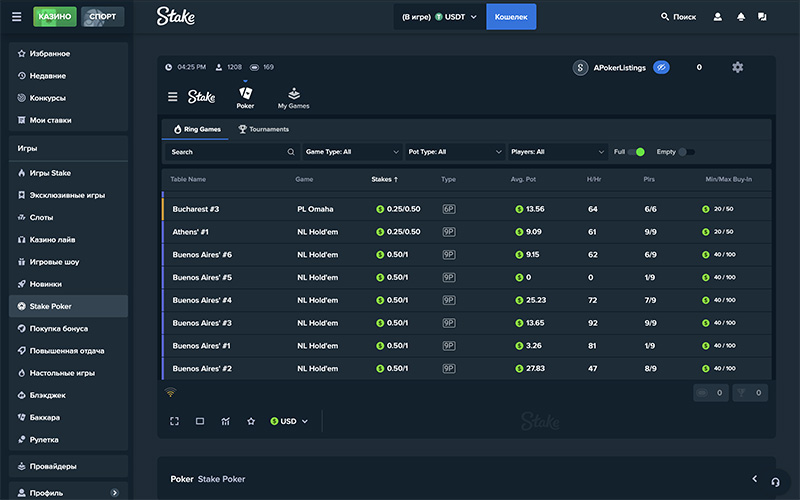Switch to theater mode icon
The height and width of the screenshot is (500, 800).
(200, 421)
